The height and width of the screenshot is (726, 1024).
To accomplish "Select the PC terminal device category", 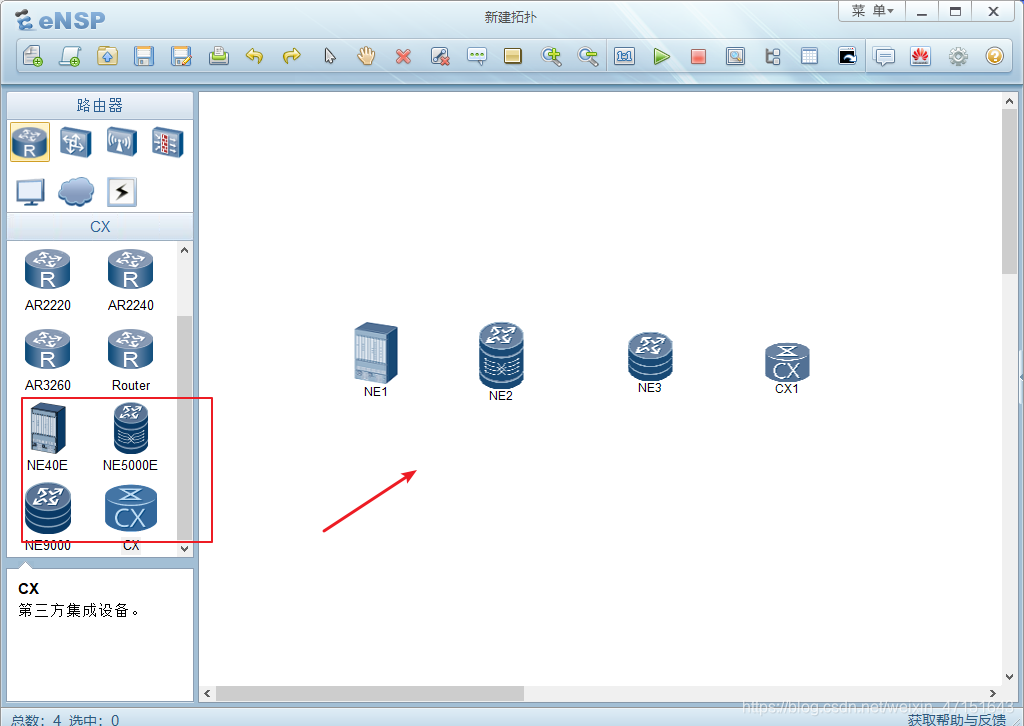I will (x=30, y=192).
